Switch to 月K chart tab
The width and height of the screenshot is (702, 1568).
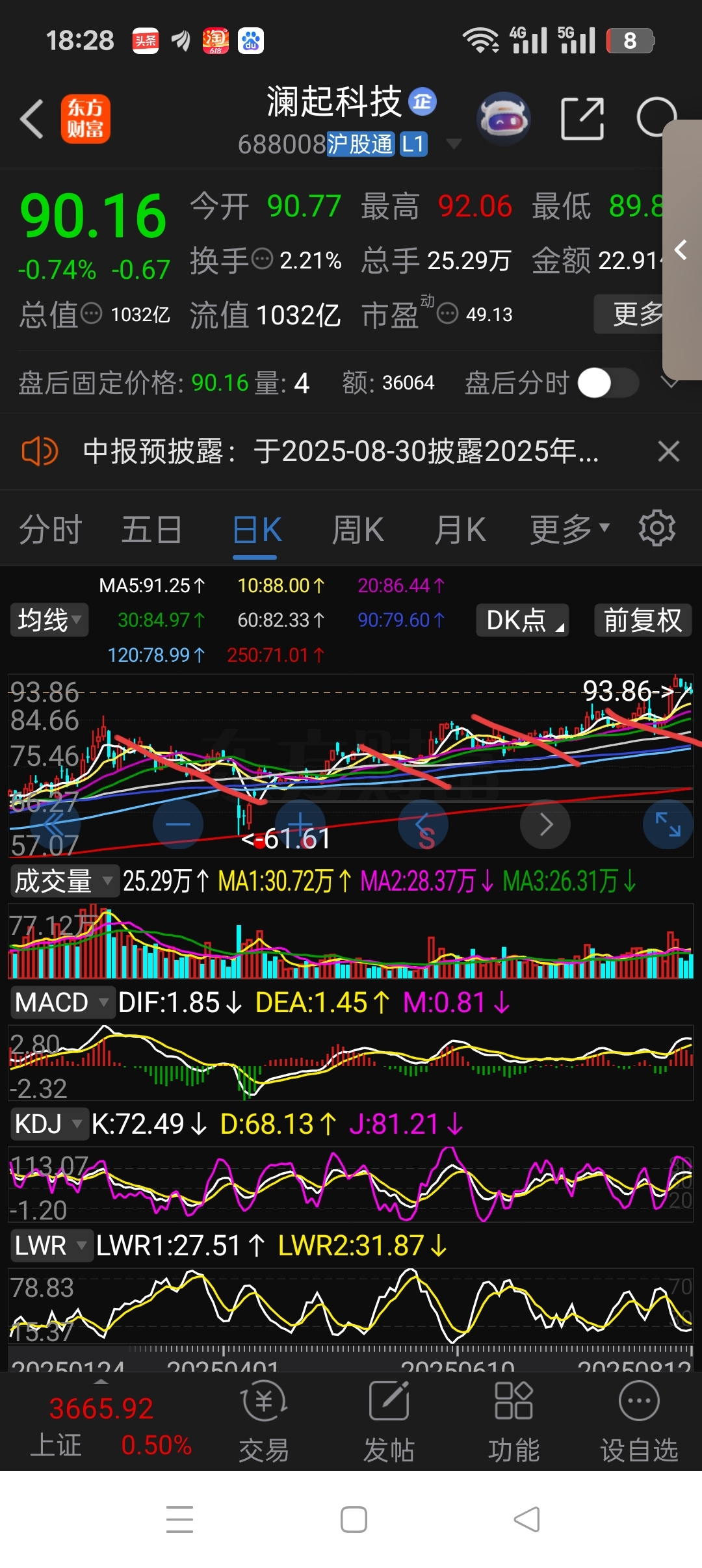tap(460, 529)
